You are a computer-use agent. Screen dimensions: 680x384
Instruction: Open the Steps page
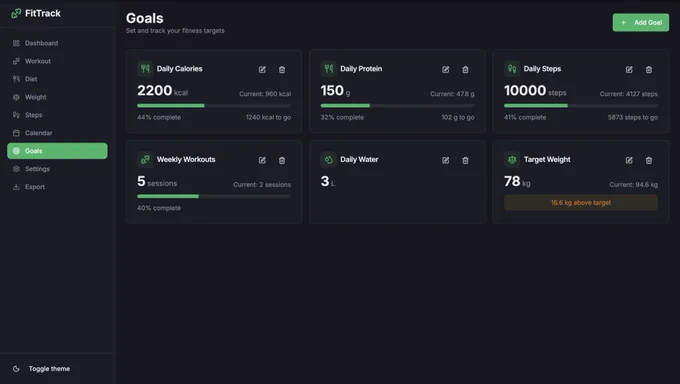pyautogui.click(x=57, y=115)
